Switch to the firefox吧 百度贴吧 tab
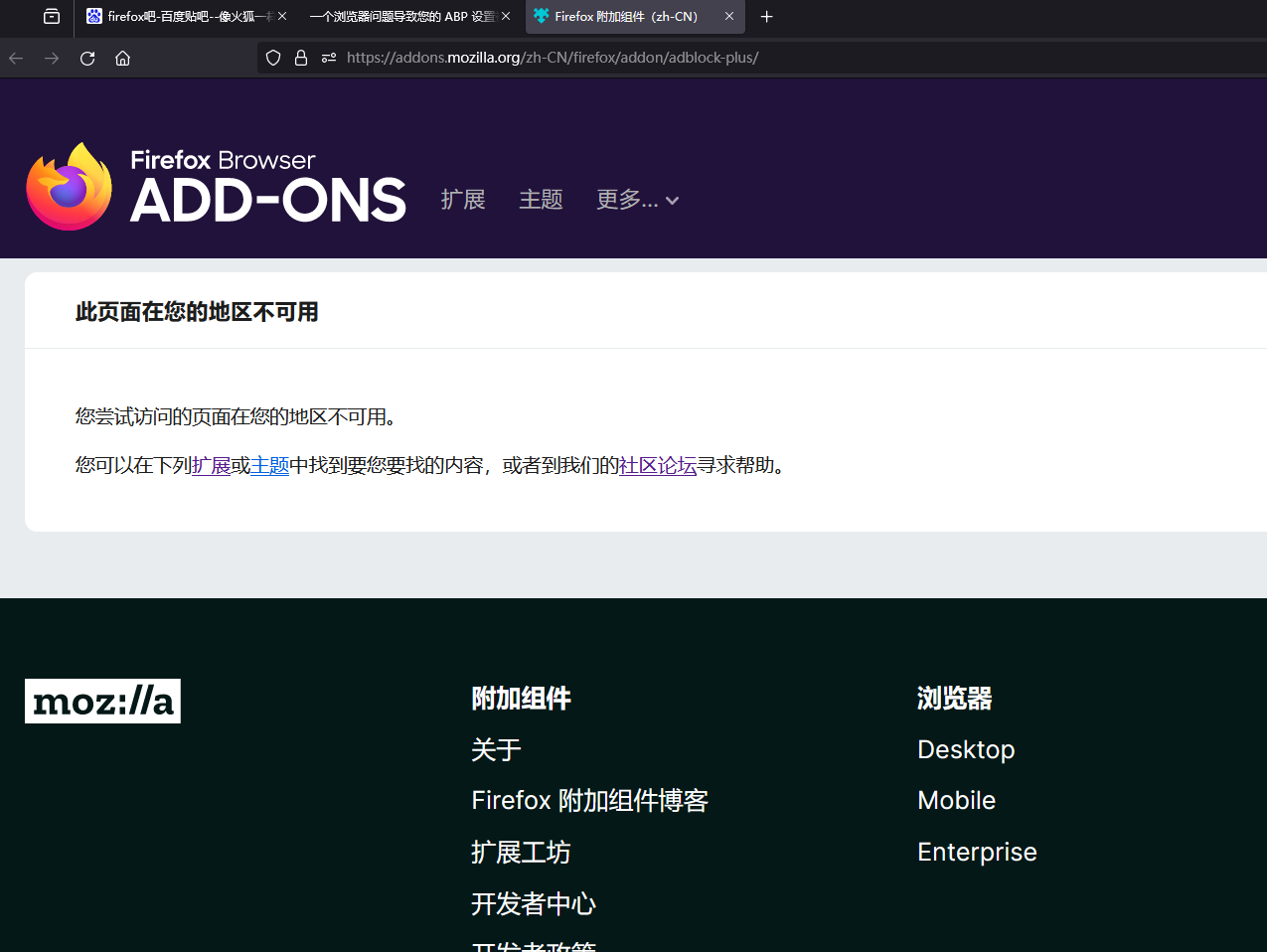 [x=187, y=17]
